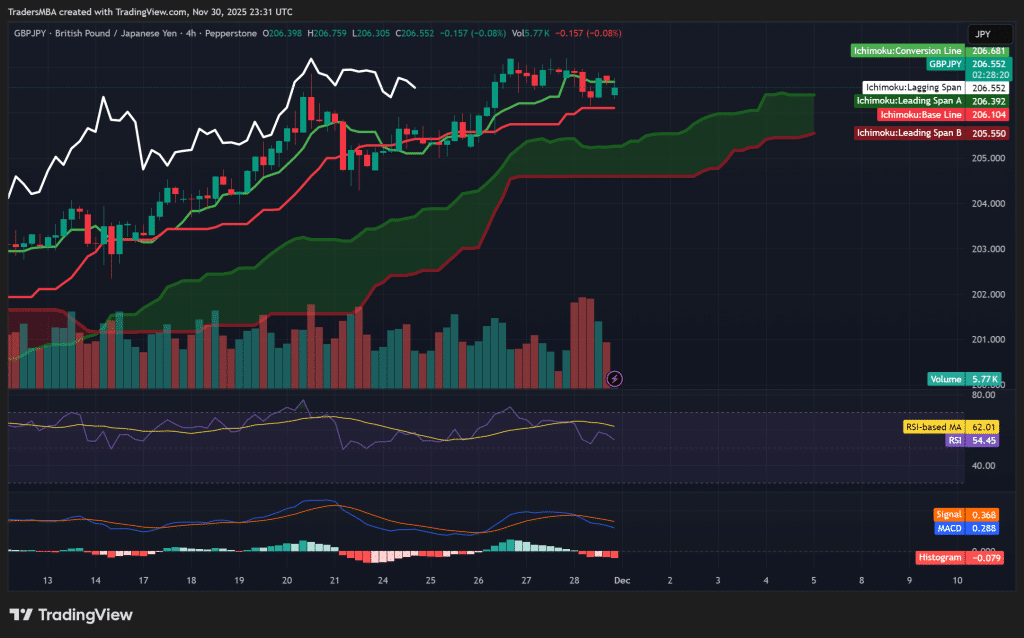Click the lightning bolt quick-trade icon
This screenshot has width=1024, height=638.
tap(613, 378)
